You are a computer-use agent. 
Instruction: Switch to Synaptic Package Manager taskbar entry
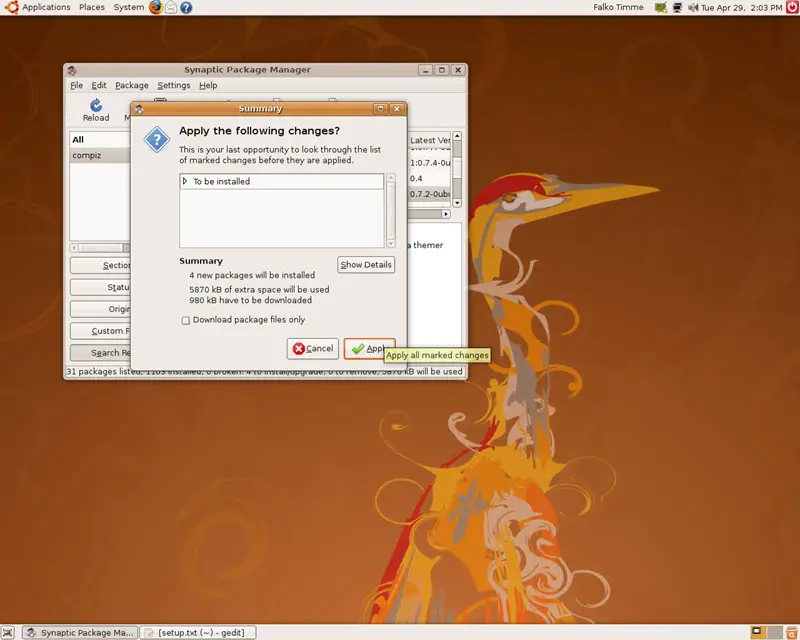(80, 633)
